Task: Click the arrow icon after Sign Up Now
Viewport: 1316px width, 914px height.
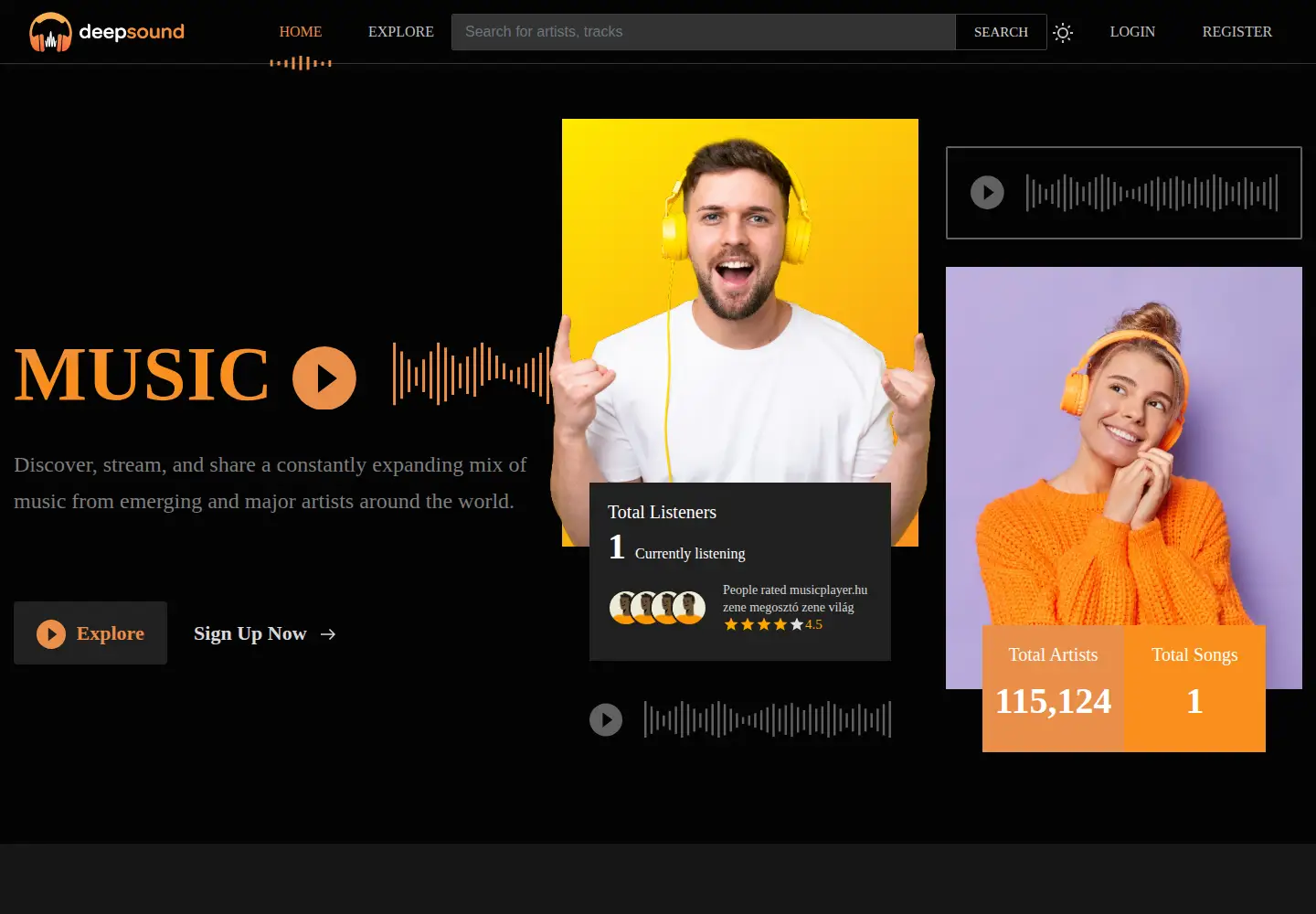Action: (x=328, y=634)
